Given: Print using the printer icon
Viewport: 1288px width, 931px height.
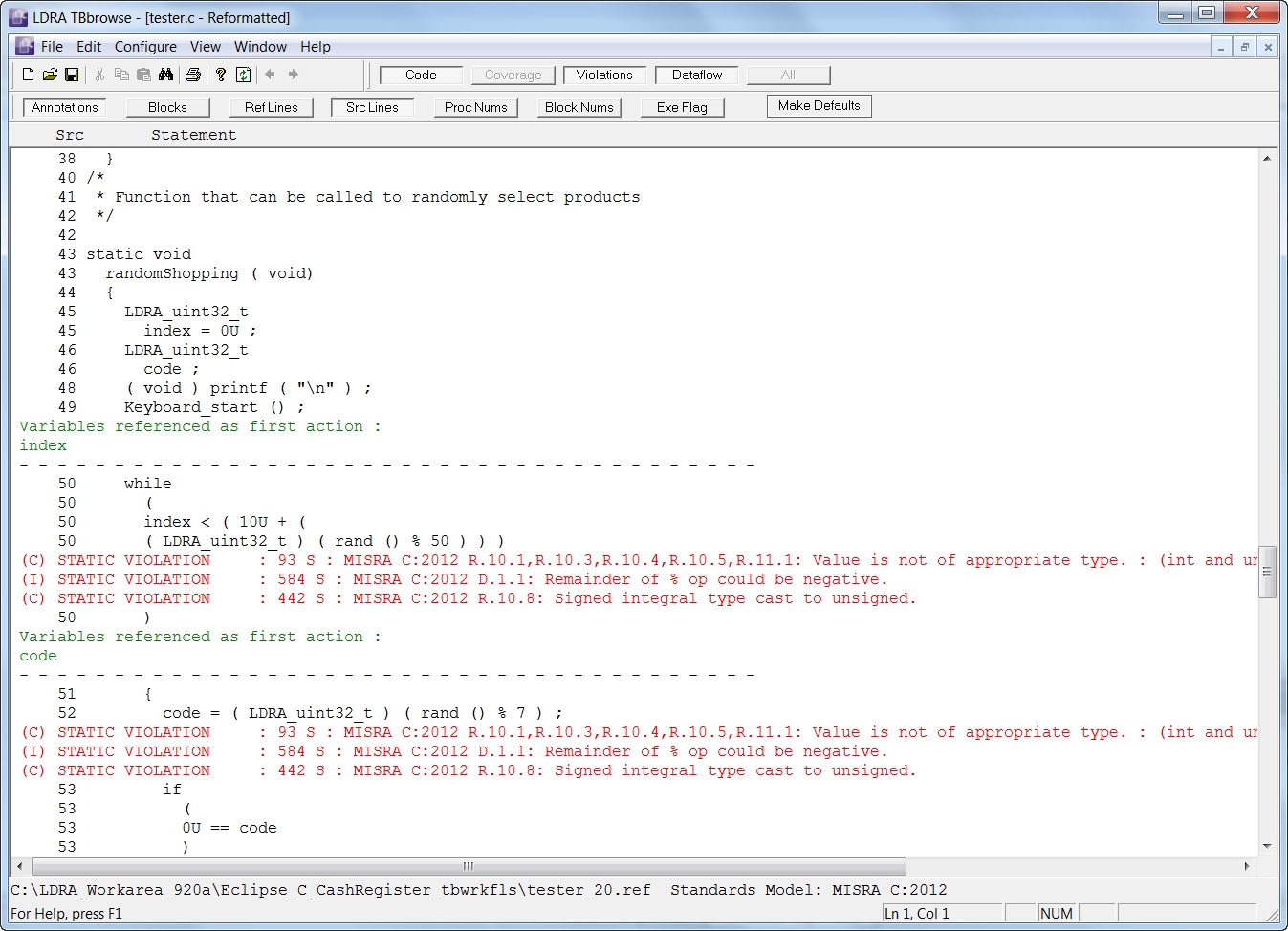Looking at the screenshot, I should [193, 75].
